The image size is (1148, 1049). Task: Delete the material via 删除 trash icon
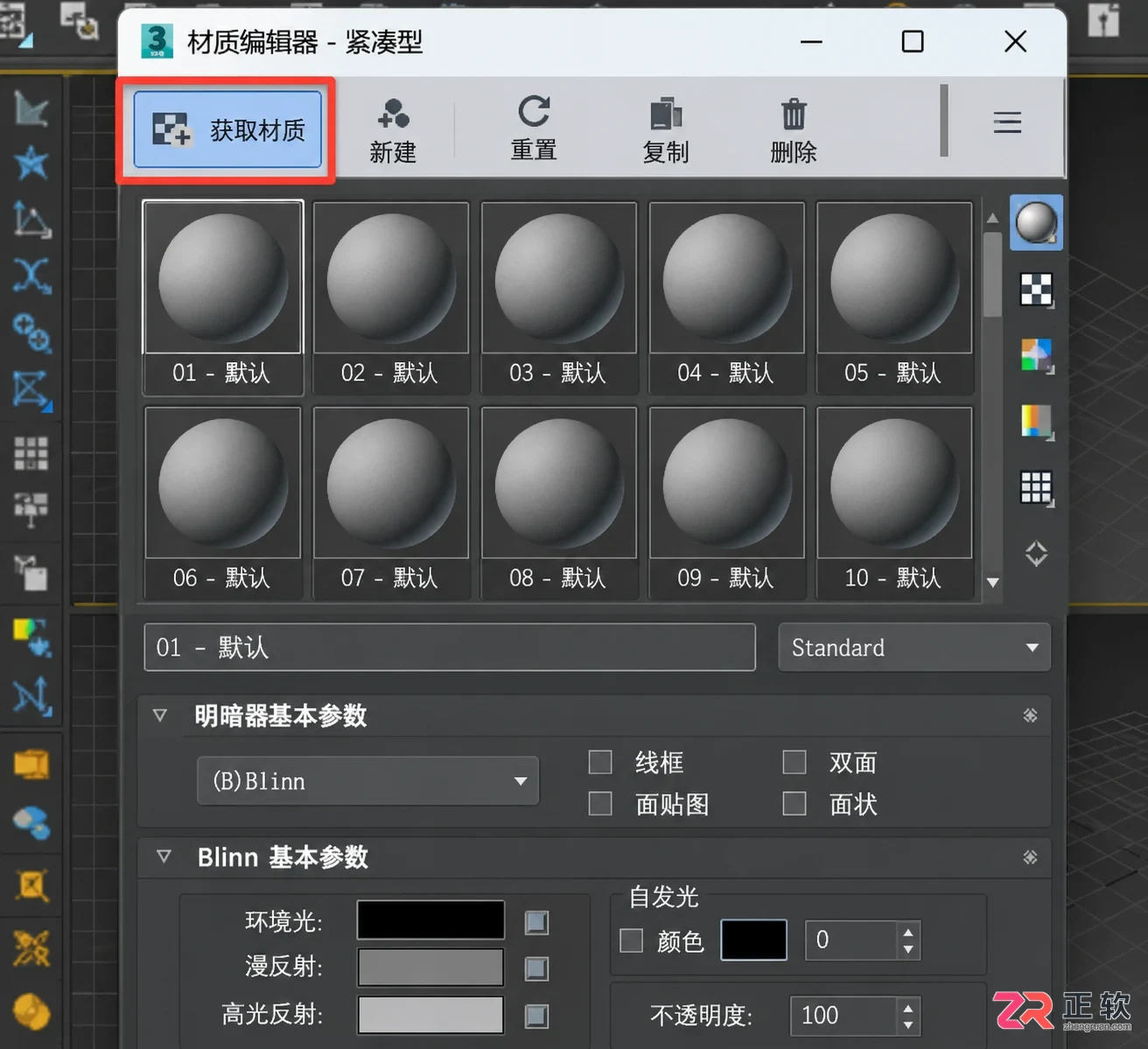[x=794, y=131]
